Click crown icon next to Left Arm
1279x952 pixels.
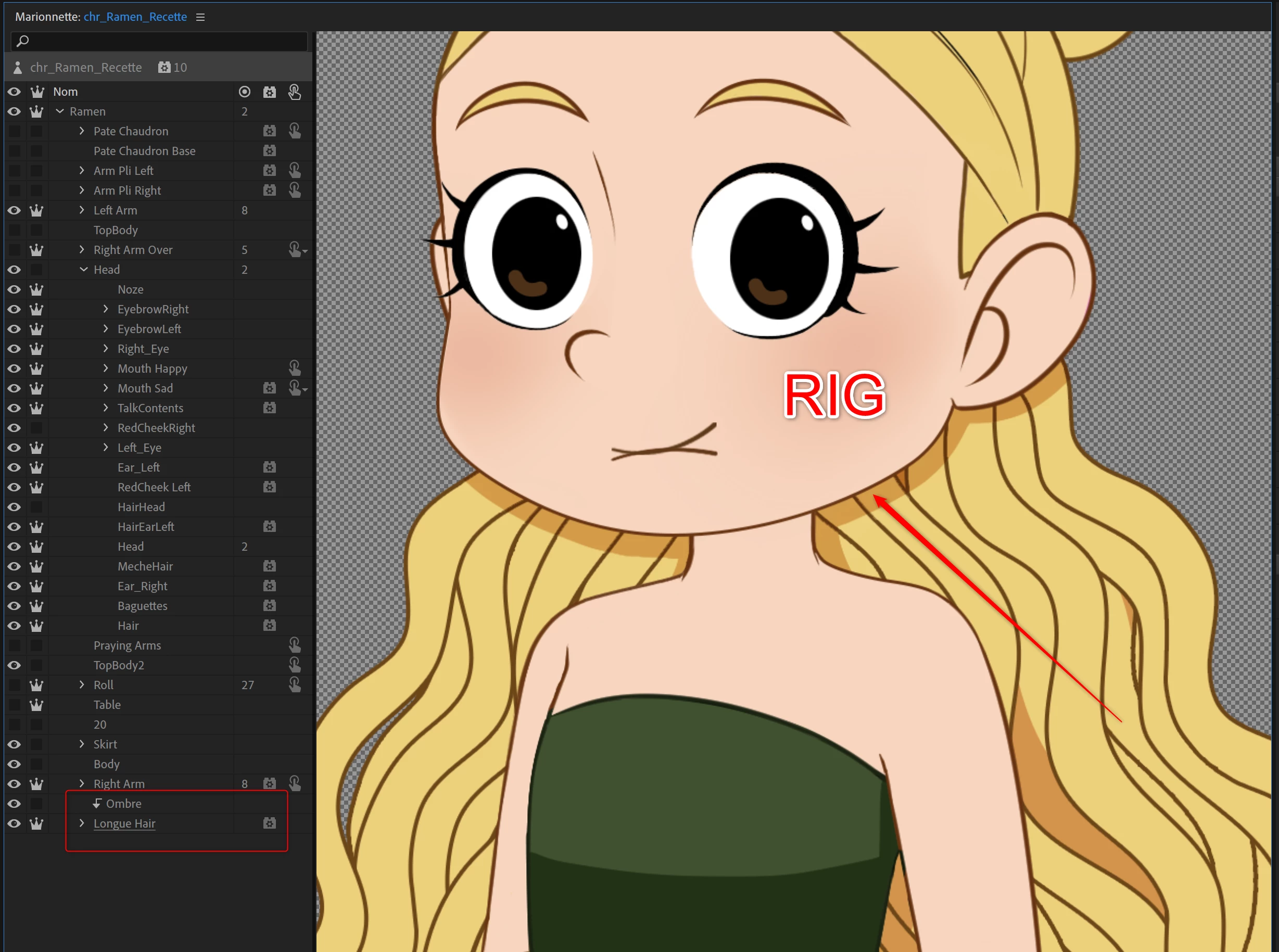(36, 210)
